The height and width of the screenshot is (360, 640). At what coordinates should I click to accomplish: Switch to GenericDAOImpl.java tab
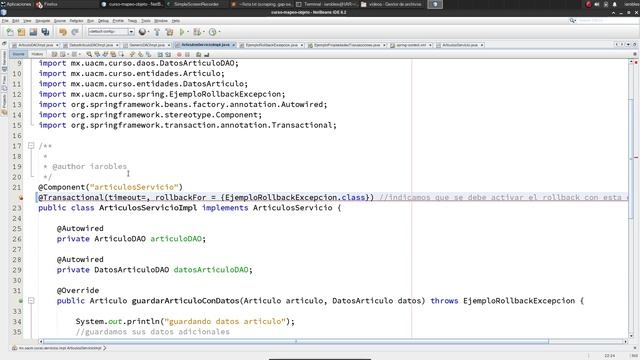pos(147,45)
